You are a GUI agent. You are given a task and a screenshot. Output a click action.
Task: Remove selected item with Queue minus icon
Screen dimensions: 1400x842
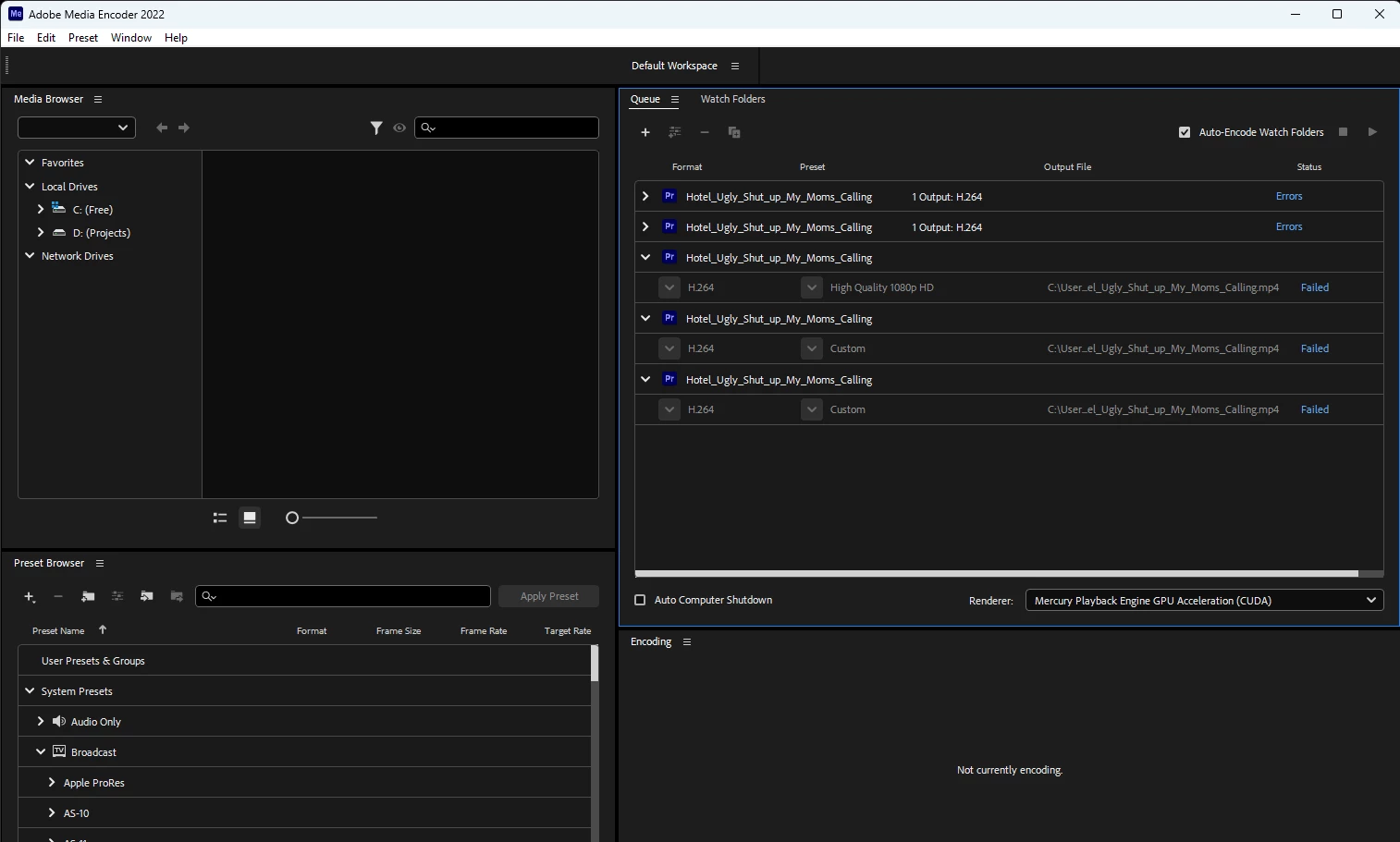(x=705, y=132)
